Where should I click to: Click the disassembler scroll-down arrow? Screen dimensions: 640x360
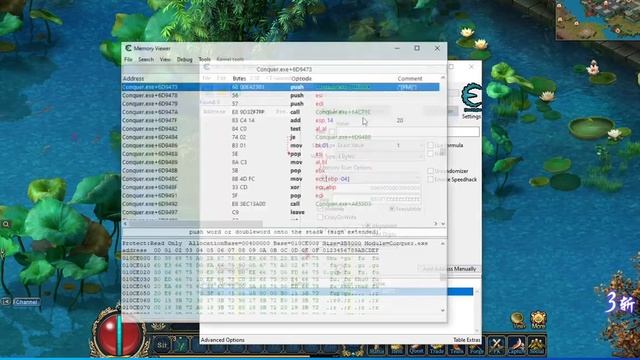pos(443,224)
